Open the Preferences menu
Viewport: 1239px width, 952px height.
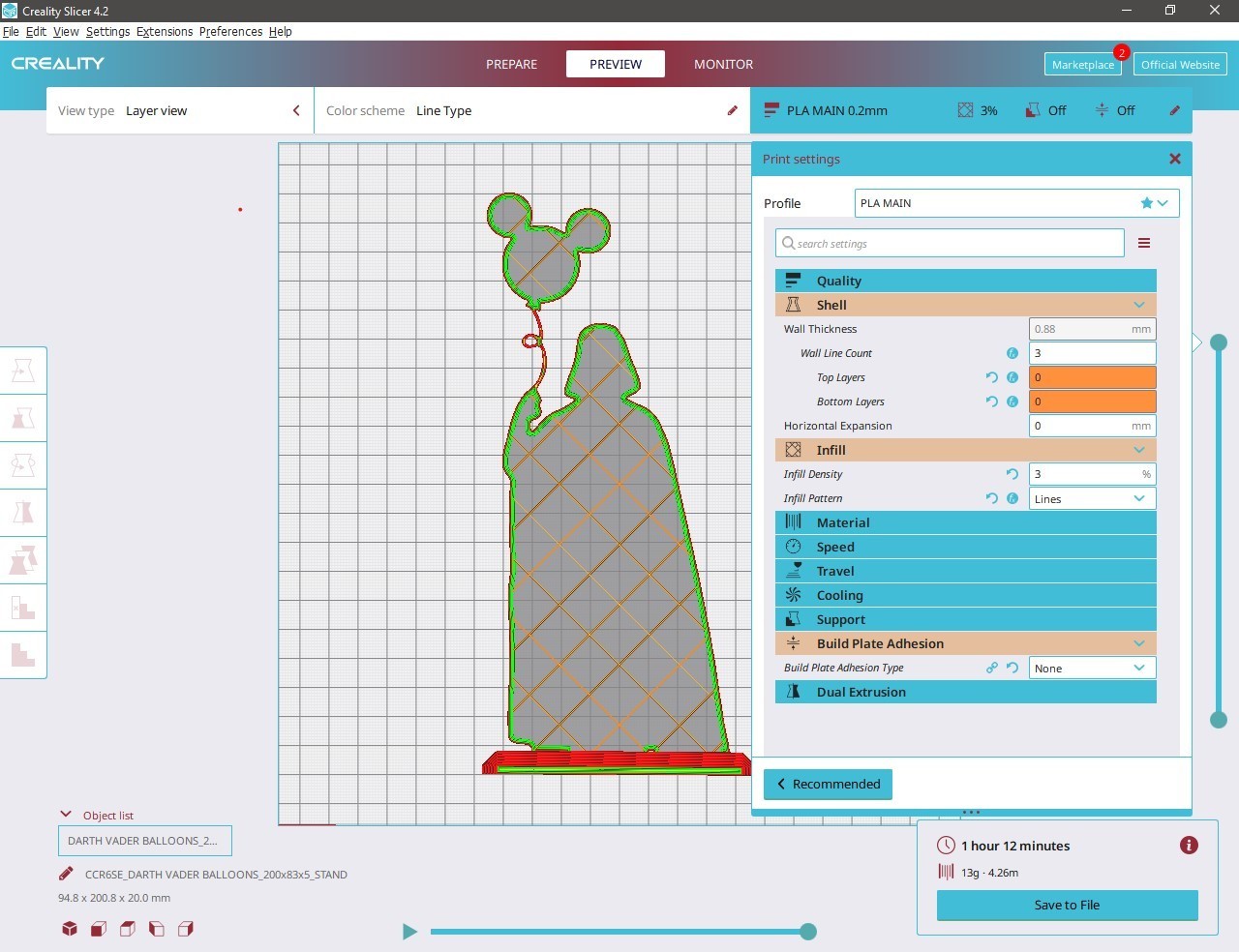coord(230,31)
